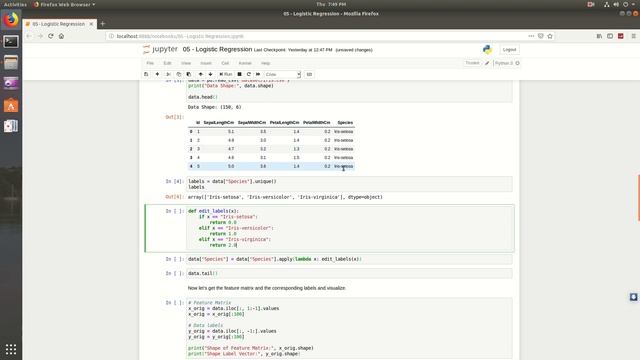Go forward with browser forward arrow
640x360 pixels.
[40, 36]
